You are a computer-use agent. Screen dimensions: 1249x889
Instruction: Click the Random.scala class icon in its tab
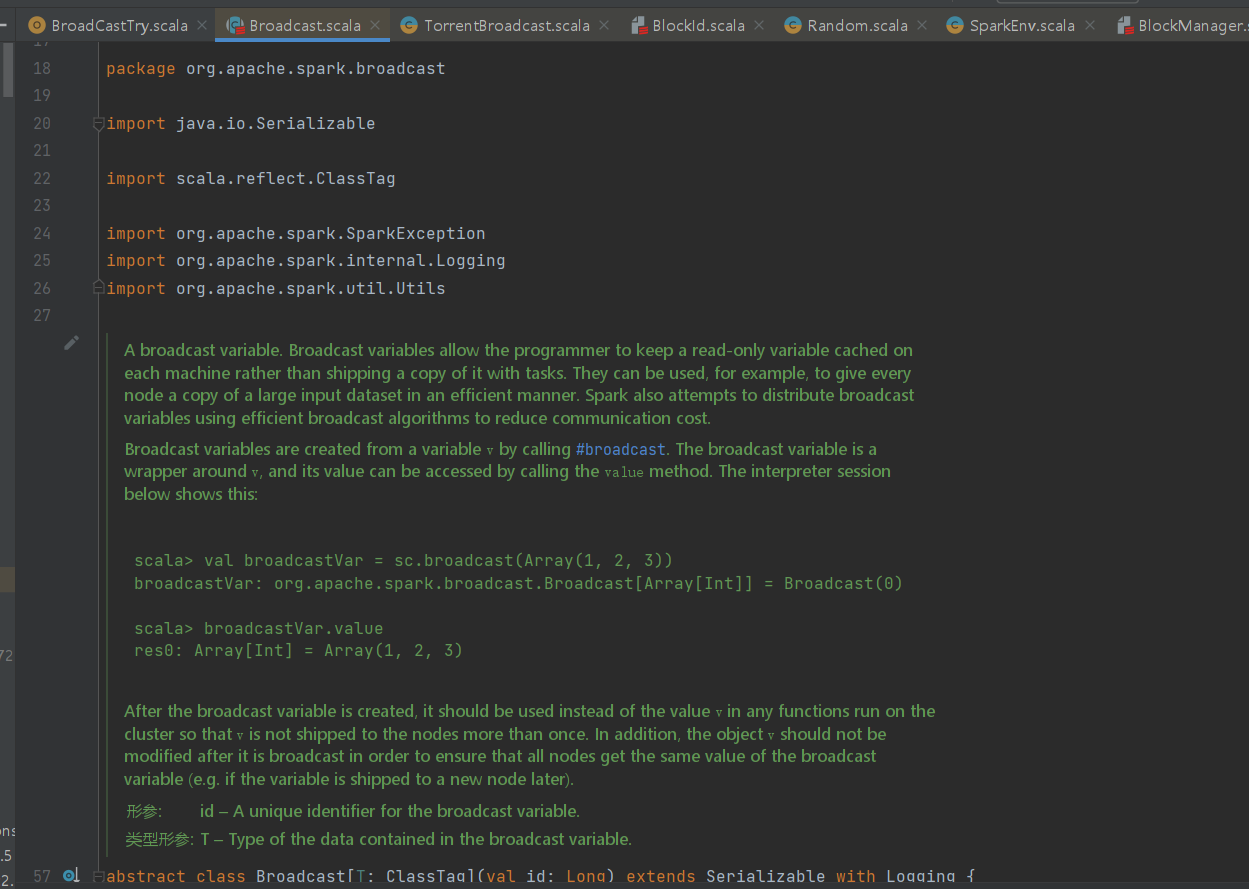[793, 26]
